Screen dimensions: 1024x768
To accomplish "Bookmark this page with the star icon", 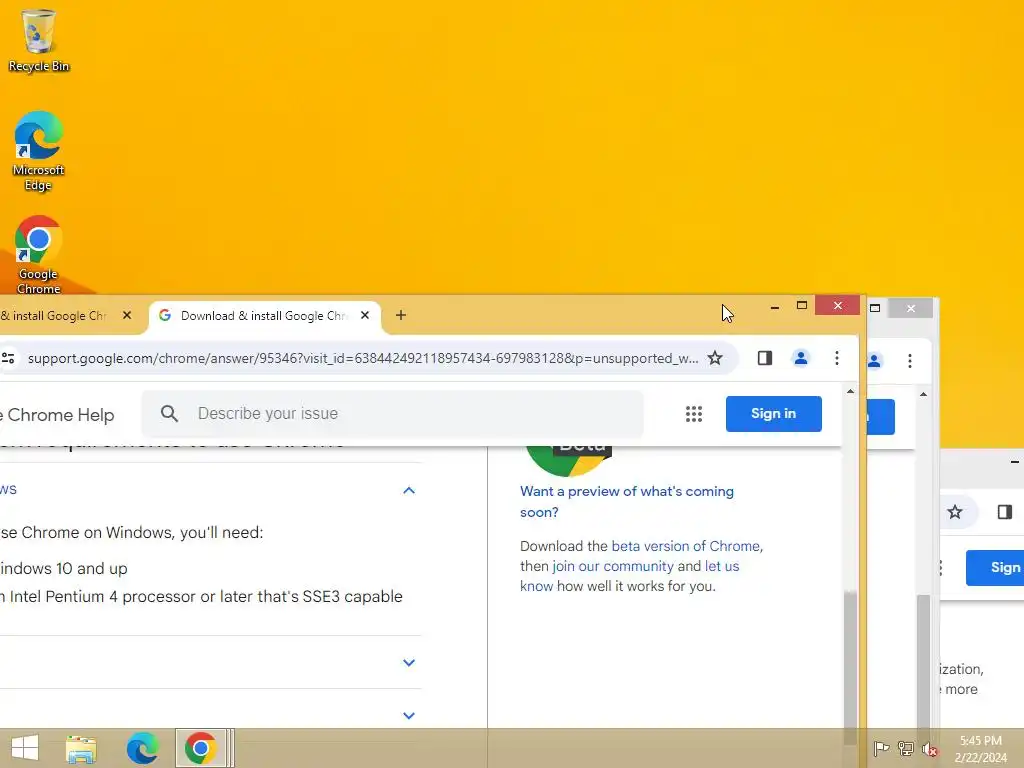I will point(715,358).
